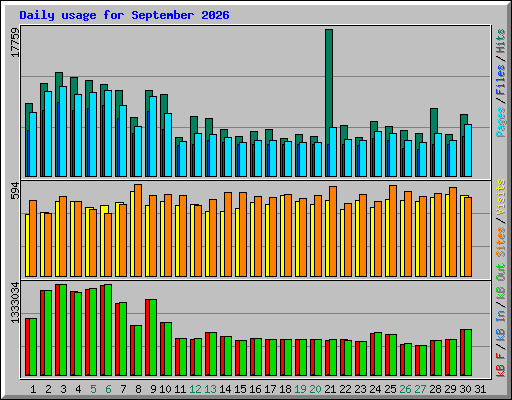Select day 18 on the x-axis
This screenshot has height=400, width=512.
pos(285,389)
